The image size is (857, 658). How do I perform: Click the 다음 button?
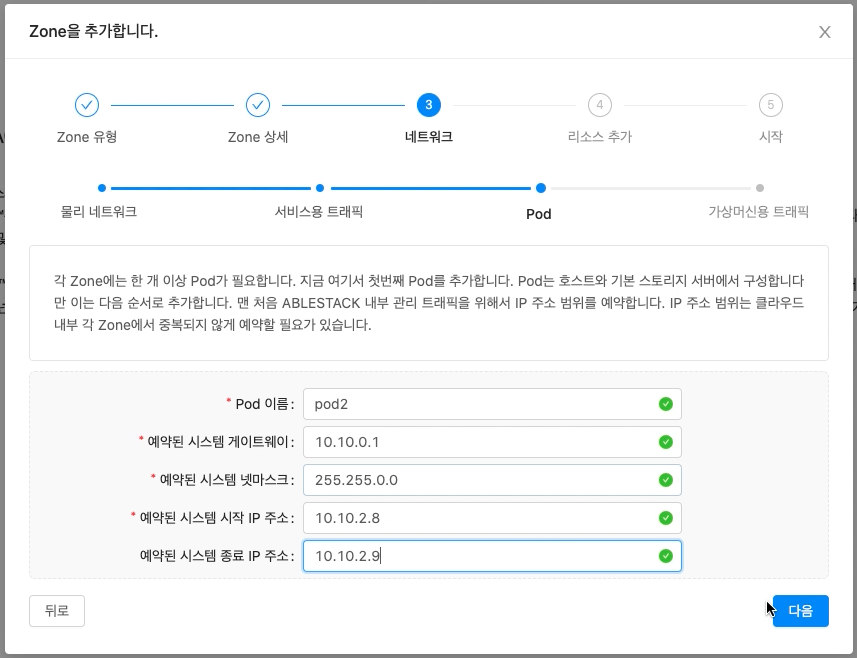[x=800, y=610]
